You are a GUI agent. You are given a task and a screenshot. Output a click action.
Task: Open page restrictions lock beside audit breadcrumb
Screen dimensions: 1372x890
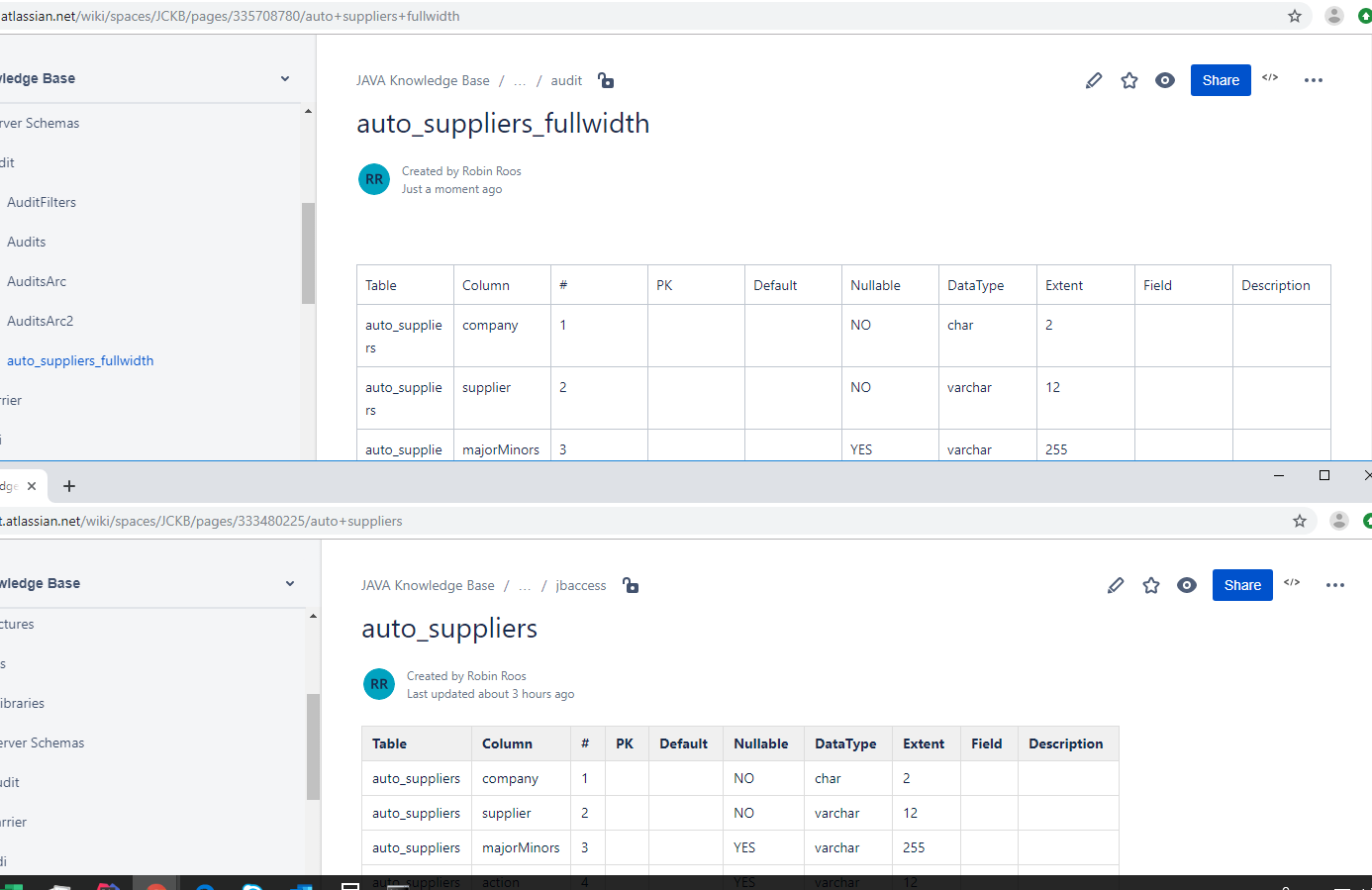pos(606,80)
